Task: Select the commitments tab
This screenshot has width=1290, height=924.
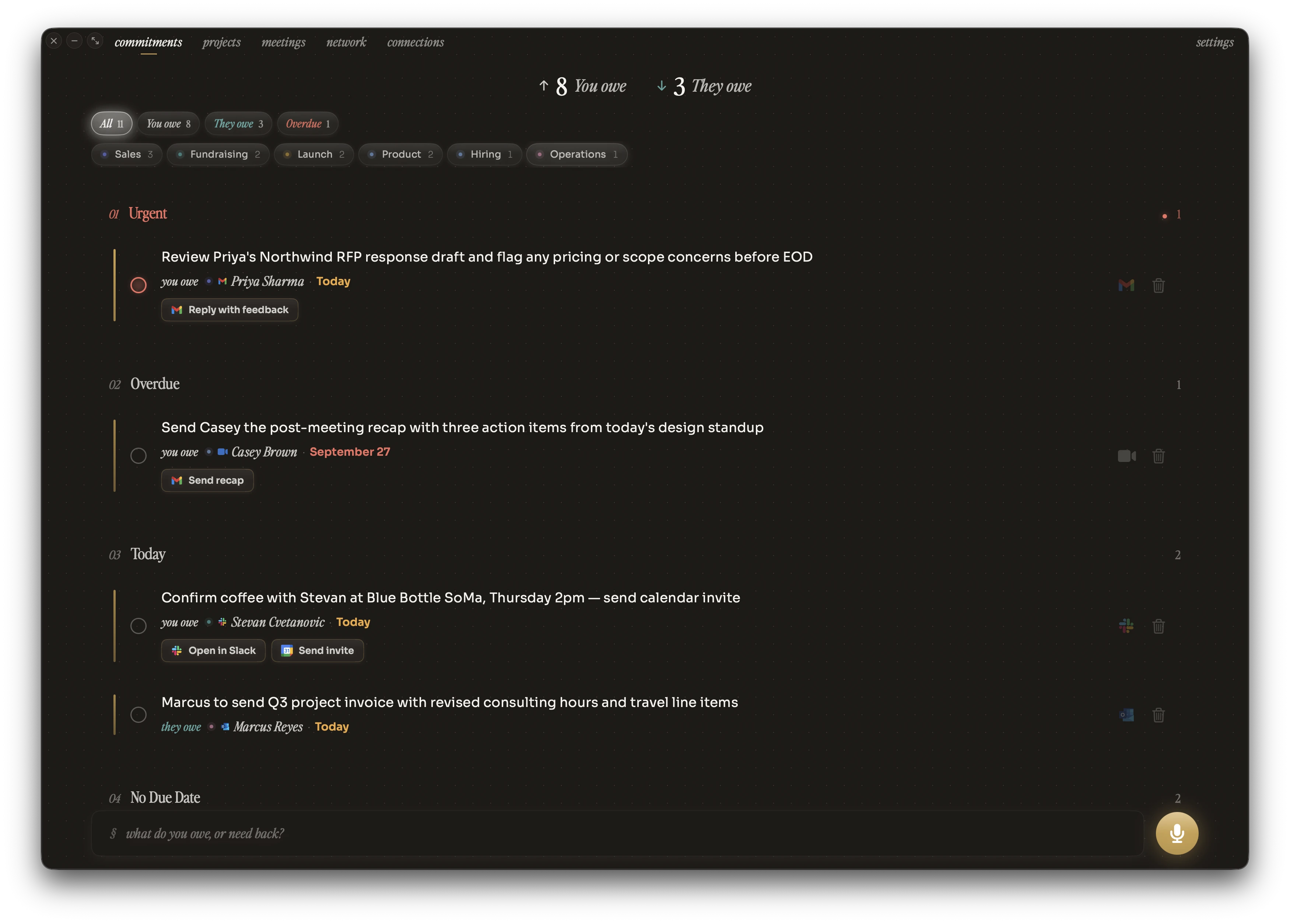Action: [148, 42]
